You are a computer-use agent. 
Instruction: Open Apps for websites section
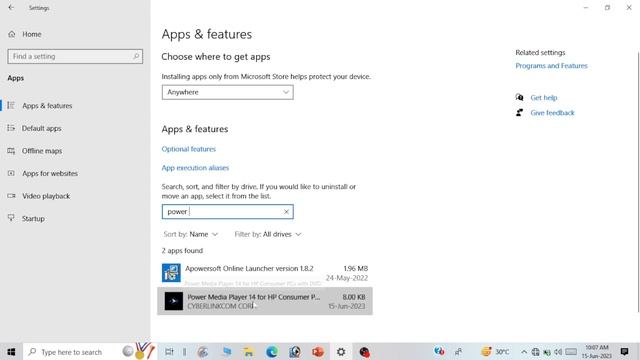(x=50, y=173)
